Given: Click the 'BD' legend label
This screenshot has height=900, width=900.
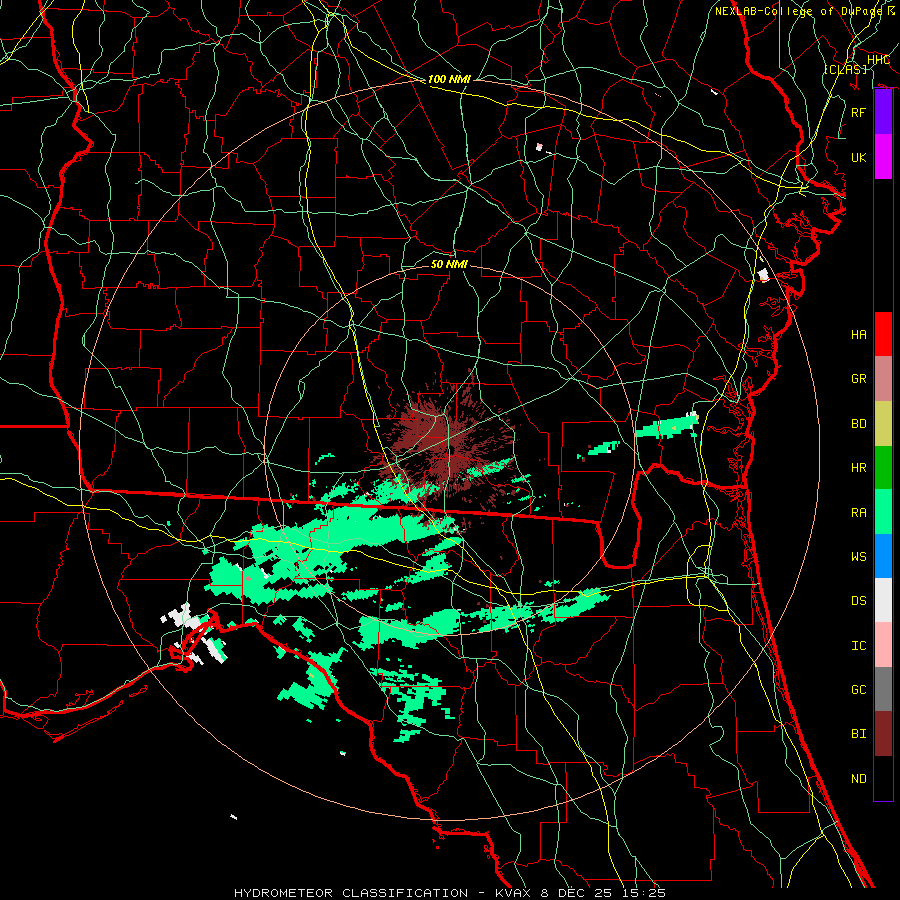Looking at the screenshot, I should (x=858, y=424).
